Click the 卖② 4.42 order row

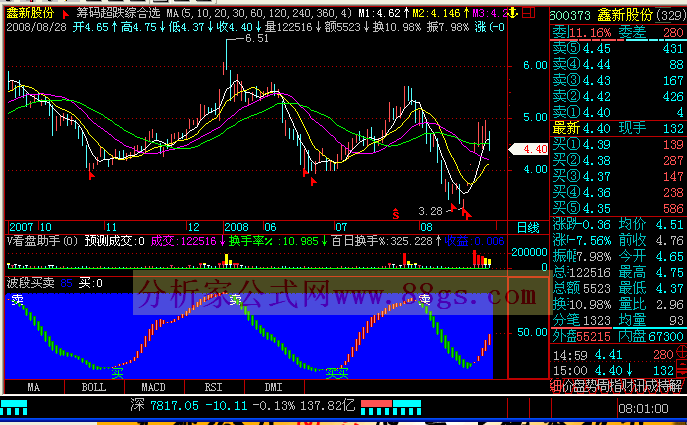(618, 96)
